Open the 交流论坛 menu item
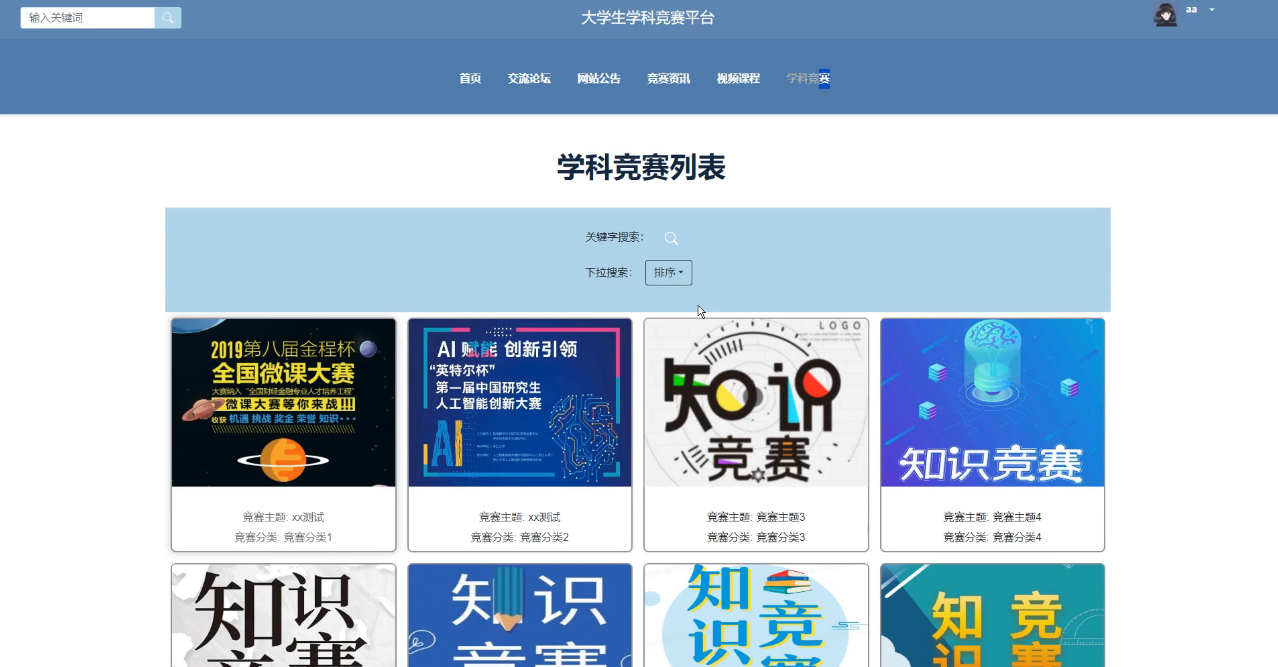 (x=529, y=79)
